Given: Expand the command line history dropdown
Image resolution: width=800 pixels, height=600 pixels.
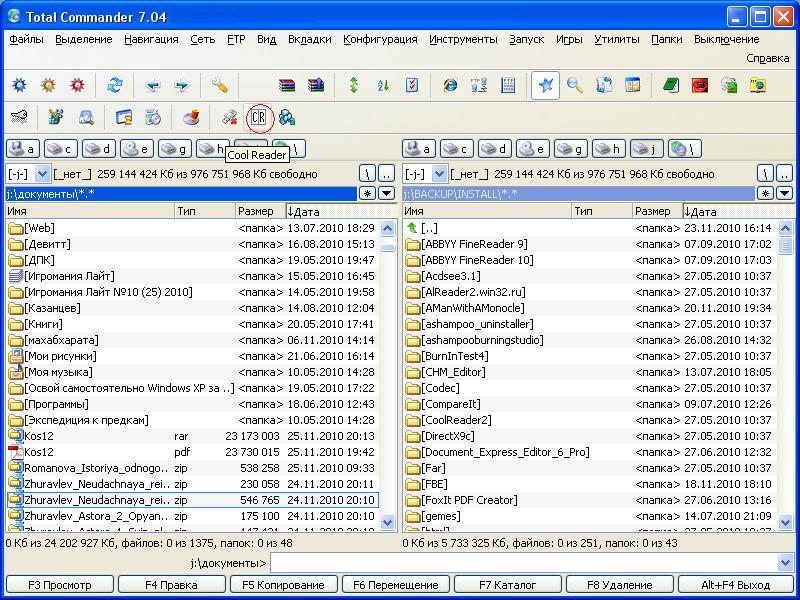Looking at the screenshot, I should tap(786, 563).
